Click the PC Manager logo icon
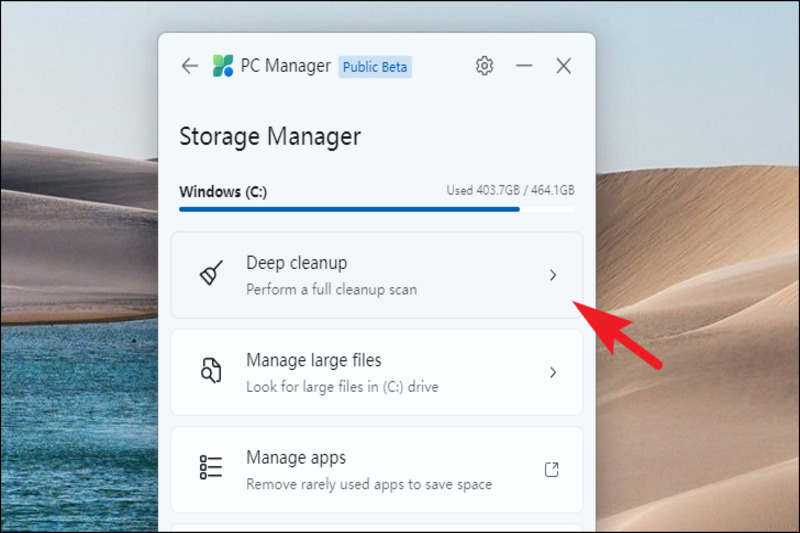 [222, 66]
